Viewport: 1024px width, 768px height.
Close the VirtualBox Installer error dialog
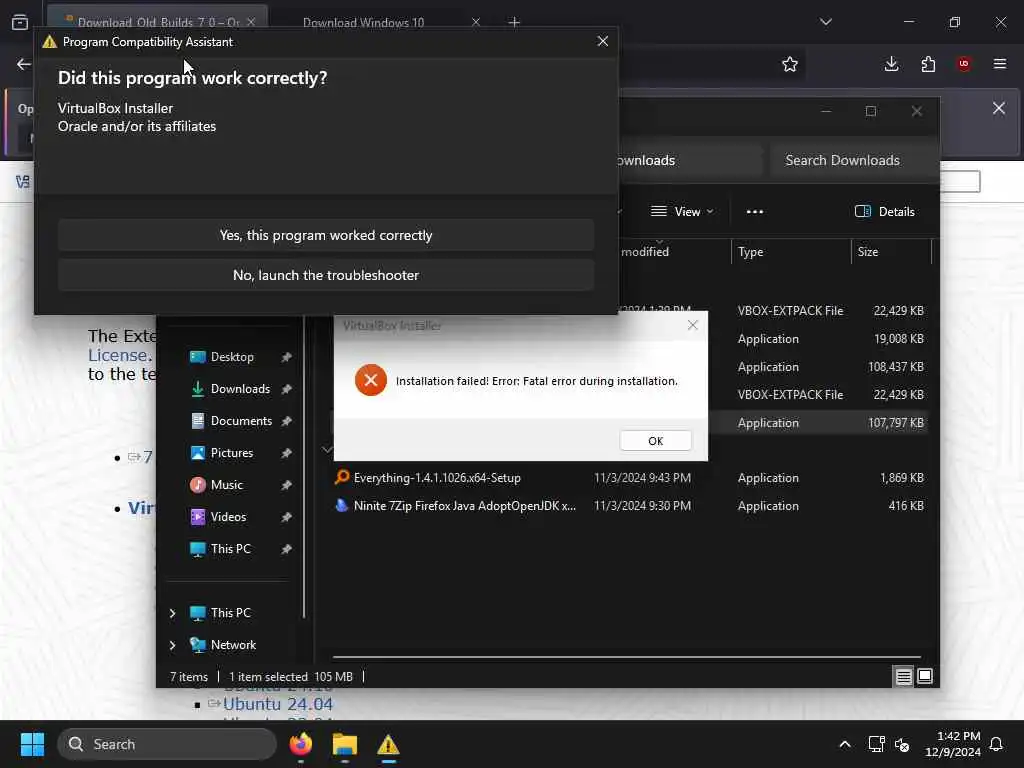(x=692, y=325)
